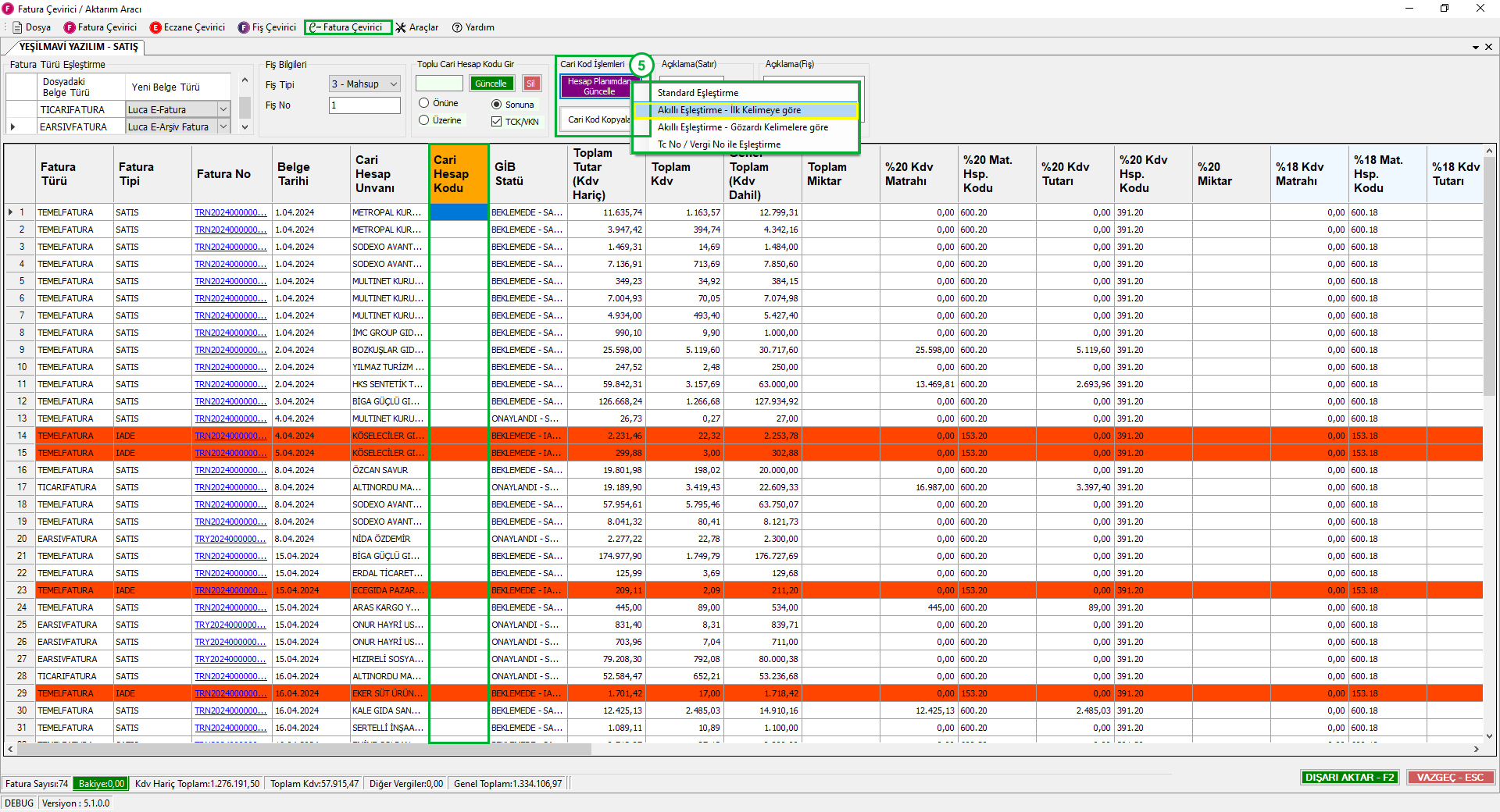Click the Fiş No input field
The width and height of the screenshot is (1500, 812).
(x=364, y=105)
